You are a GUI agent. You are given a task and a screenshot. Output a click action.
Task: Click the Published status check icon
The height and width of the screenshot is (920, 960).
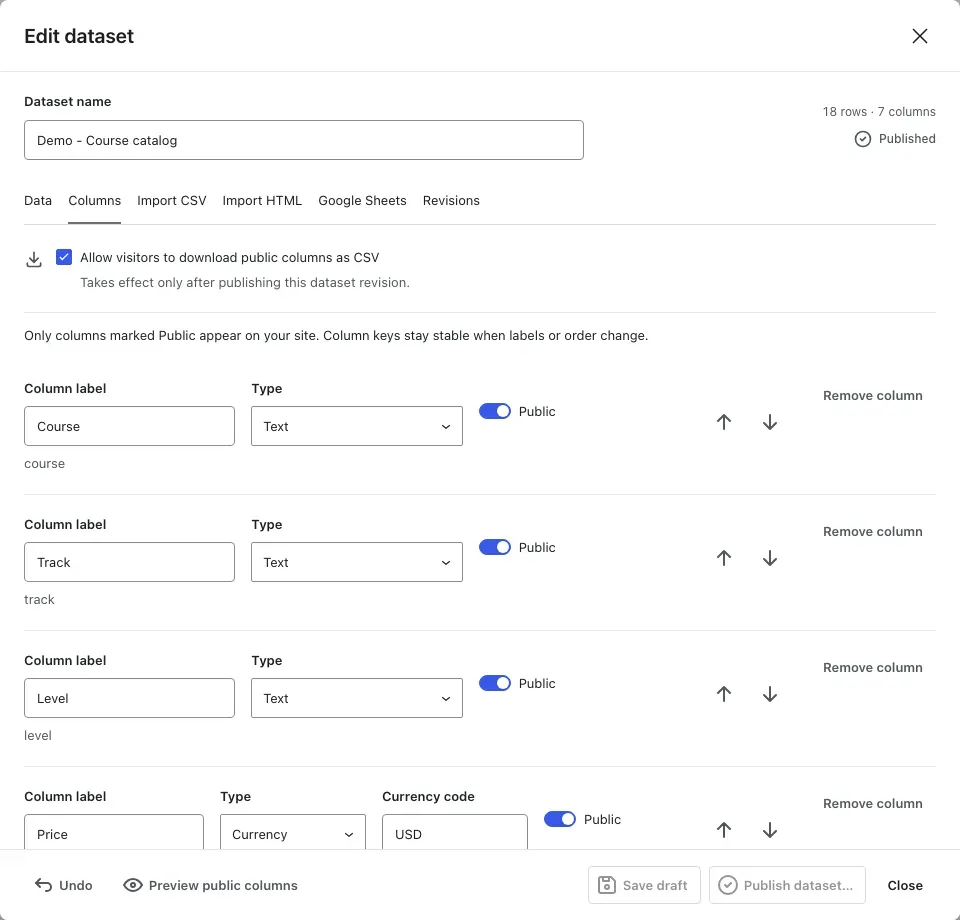(x=863, y=139)
